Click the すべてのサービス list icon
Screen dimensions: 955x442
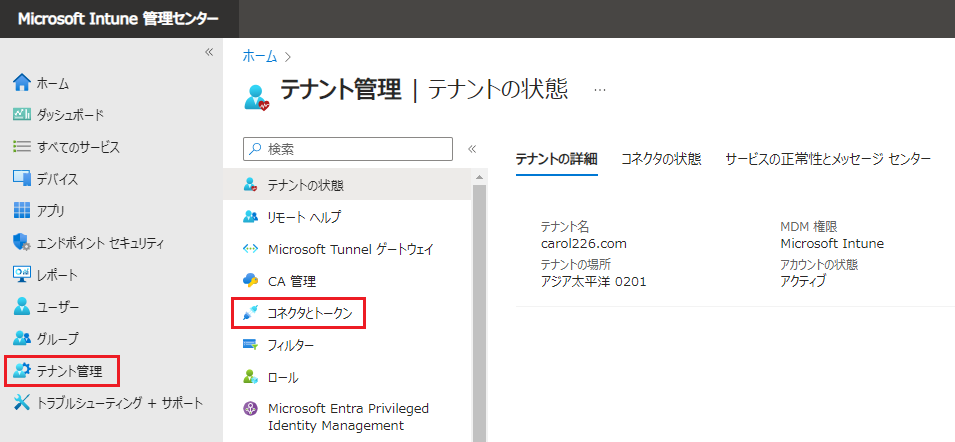pyautogui.click(x=21, y=147)
